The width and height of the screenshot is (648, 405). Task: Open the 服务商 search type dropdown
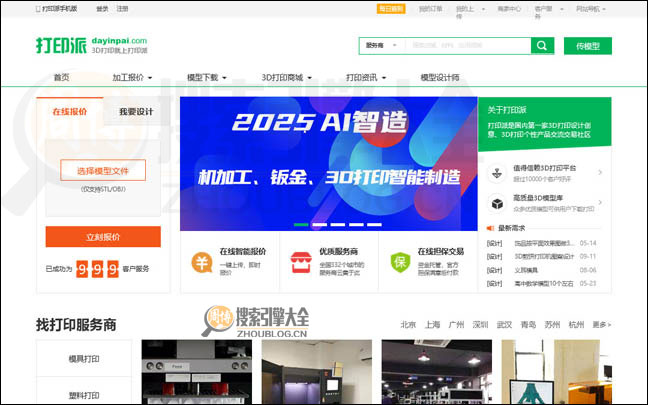pos(381,45)
